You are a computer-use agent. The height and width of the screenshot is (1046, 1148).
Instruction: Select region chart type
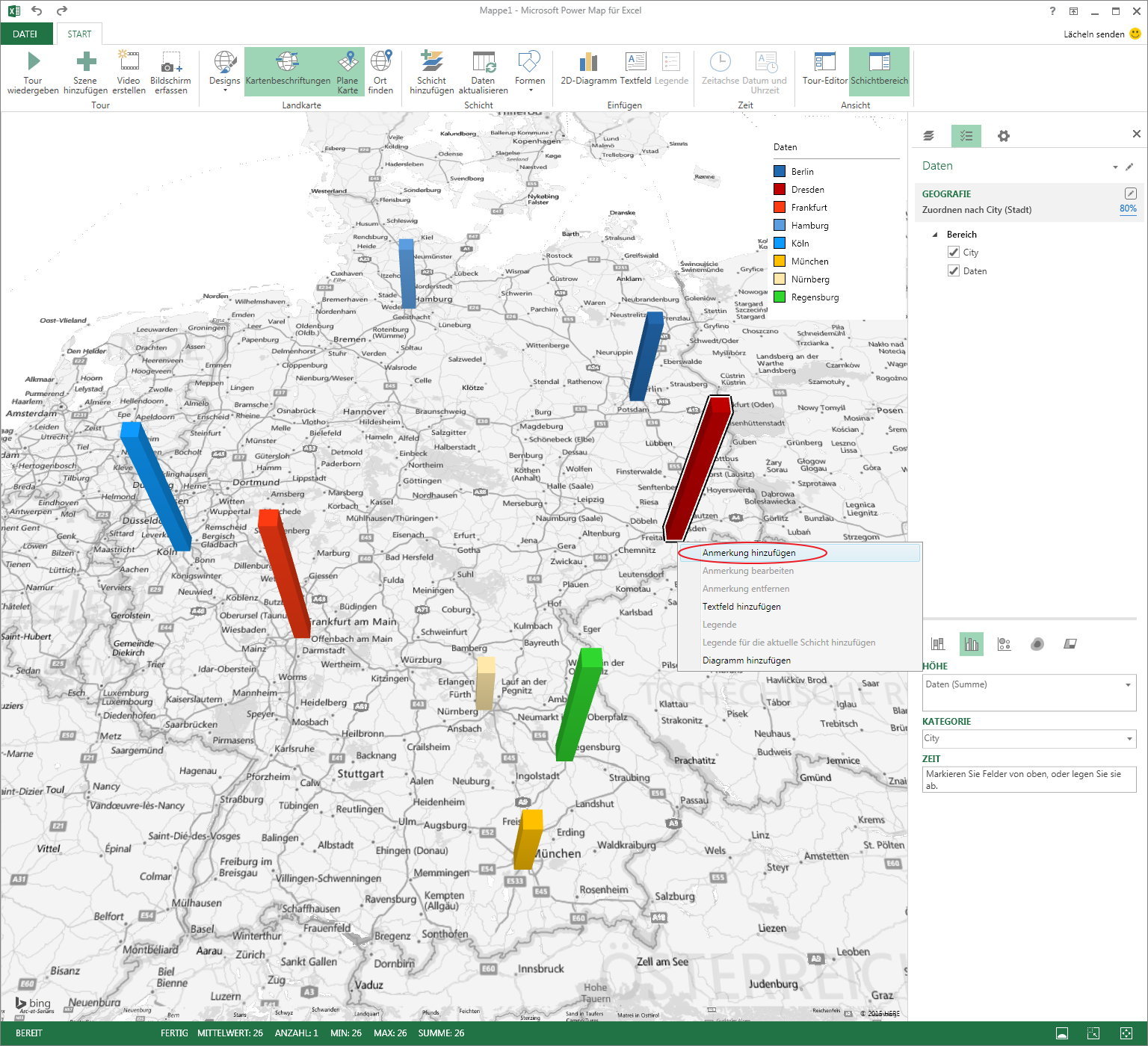click(1070, 644)
